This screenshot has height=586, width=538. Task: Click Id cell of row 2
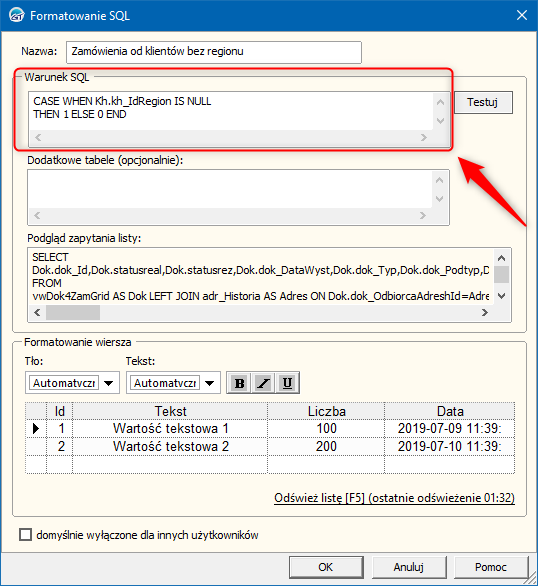pyautogui.click(x=60, y=446)
